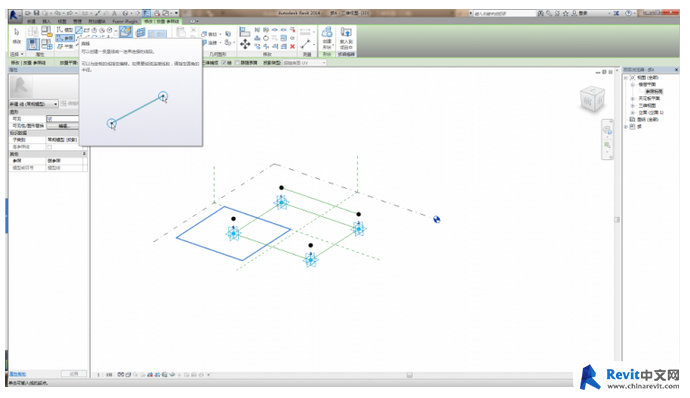The width and height of the screenshot is (690, 398).
Task: Collapse the Other section in Properties
Action: [84, 154]
